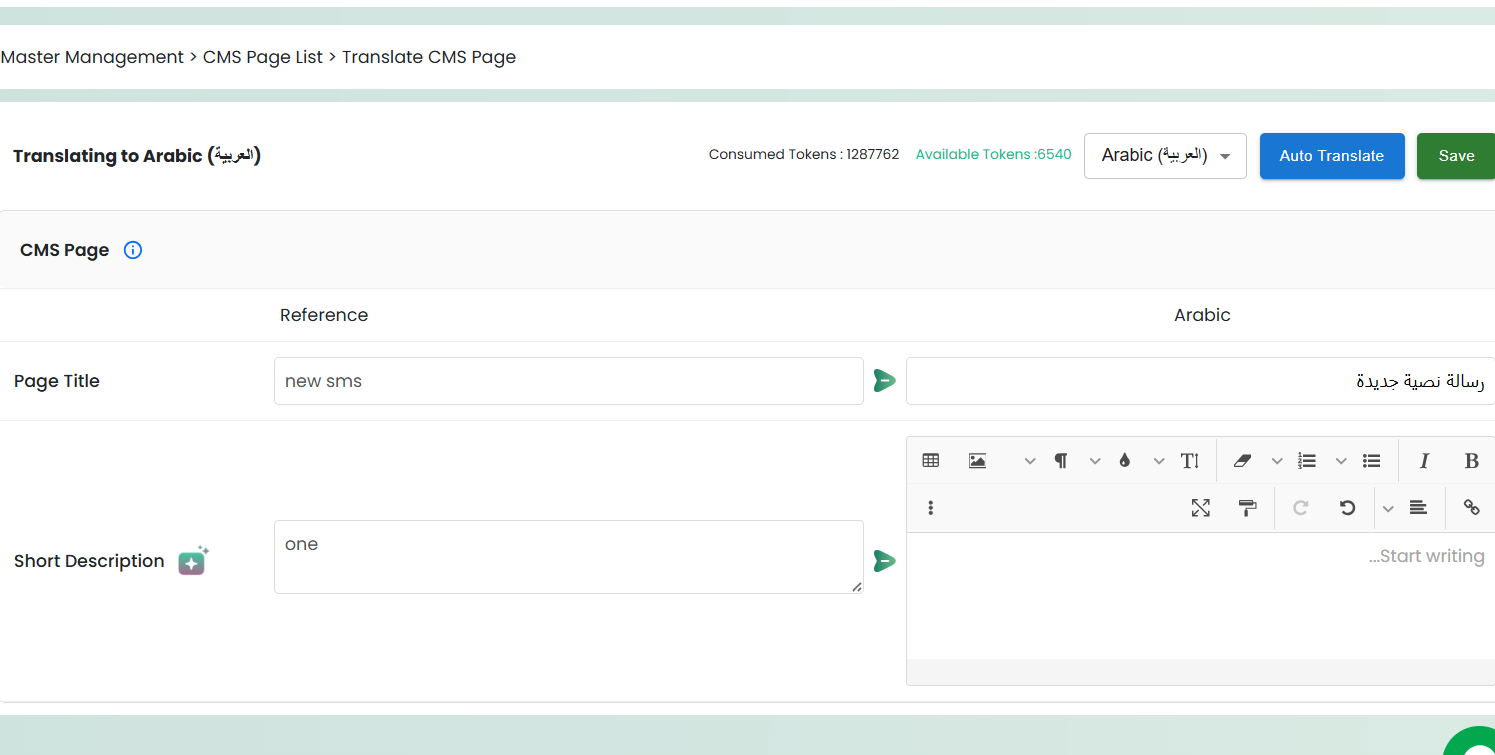Viewport: 1495px width, 755px height.
Task: Select the paint roller copy format tool
Action: (x=1248, y=508)
